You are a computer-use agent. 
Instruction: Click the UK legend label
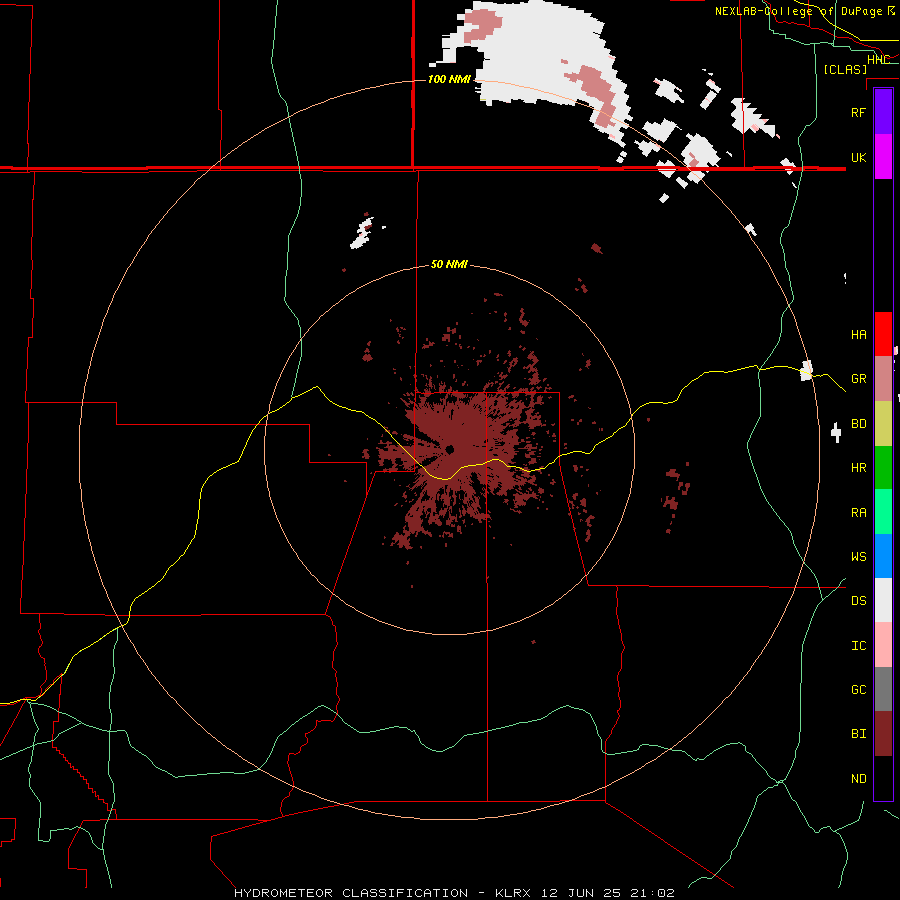click(x=858, y=158)
